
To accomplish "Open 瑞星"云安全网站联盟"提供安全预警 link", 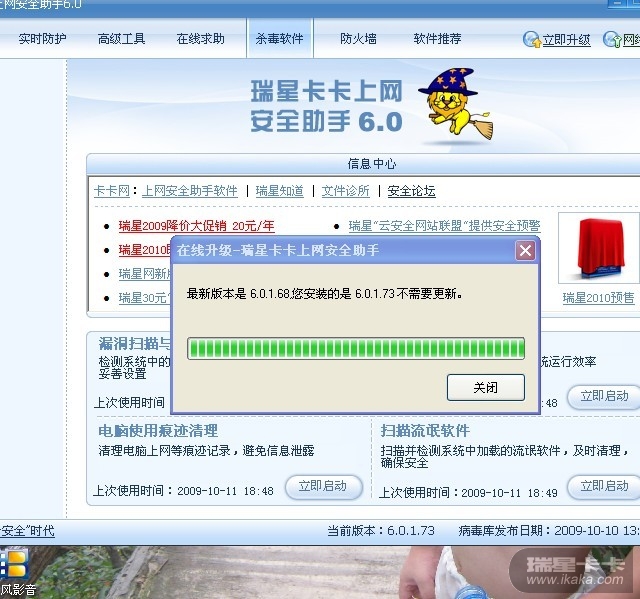I will (444, 226).
